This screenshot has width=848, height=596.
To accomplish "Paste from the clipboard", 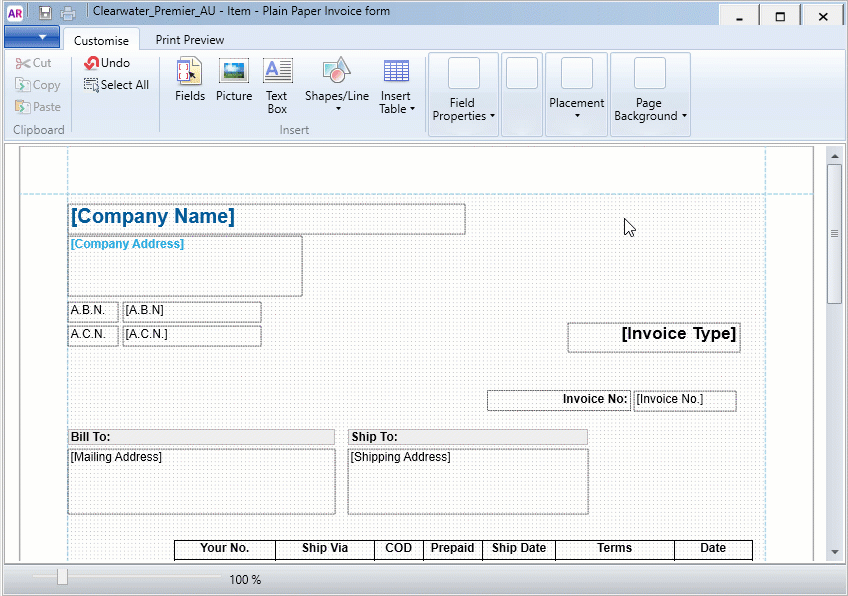I will pos(37,107).
